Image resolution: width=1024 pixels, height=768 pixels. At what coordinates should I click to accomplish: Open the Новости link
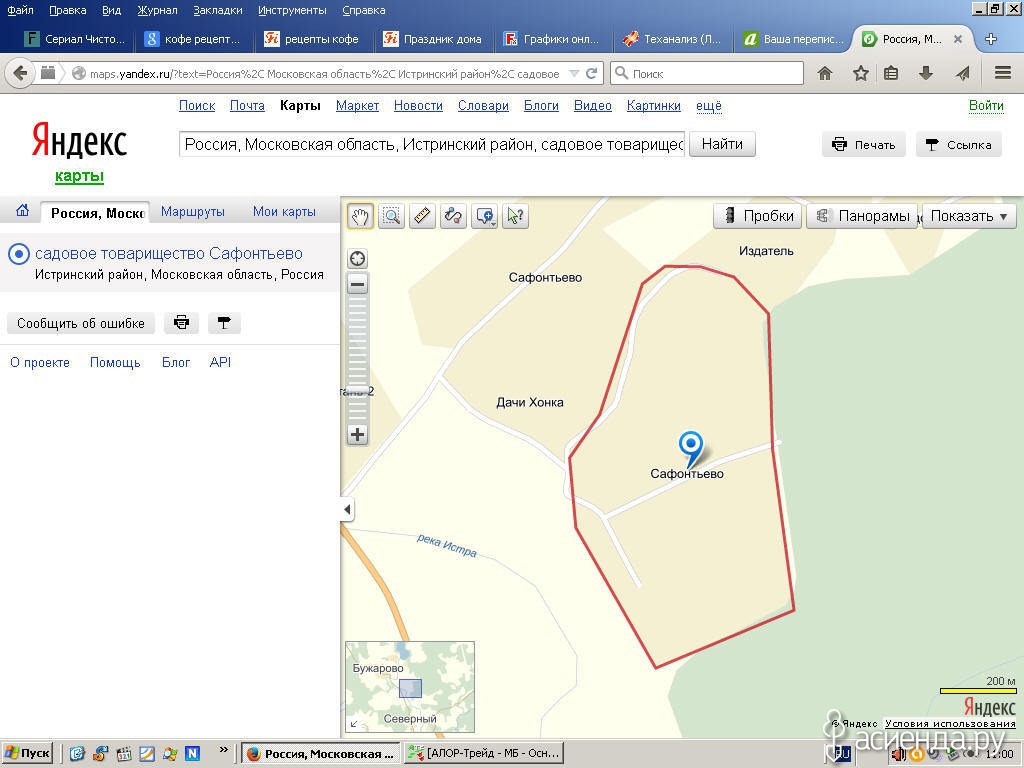[x=418, y=106]
